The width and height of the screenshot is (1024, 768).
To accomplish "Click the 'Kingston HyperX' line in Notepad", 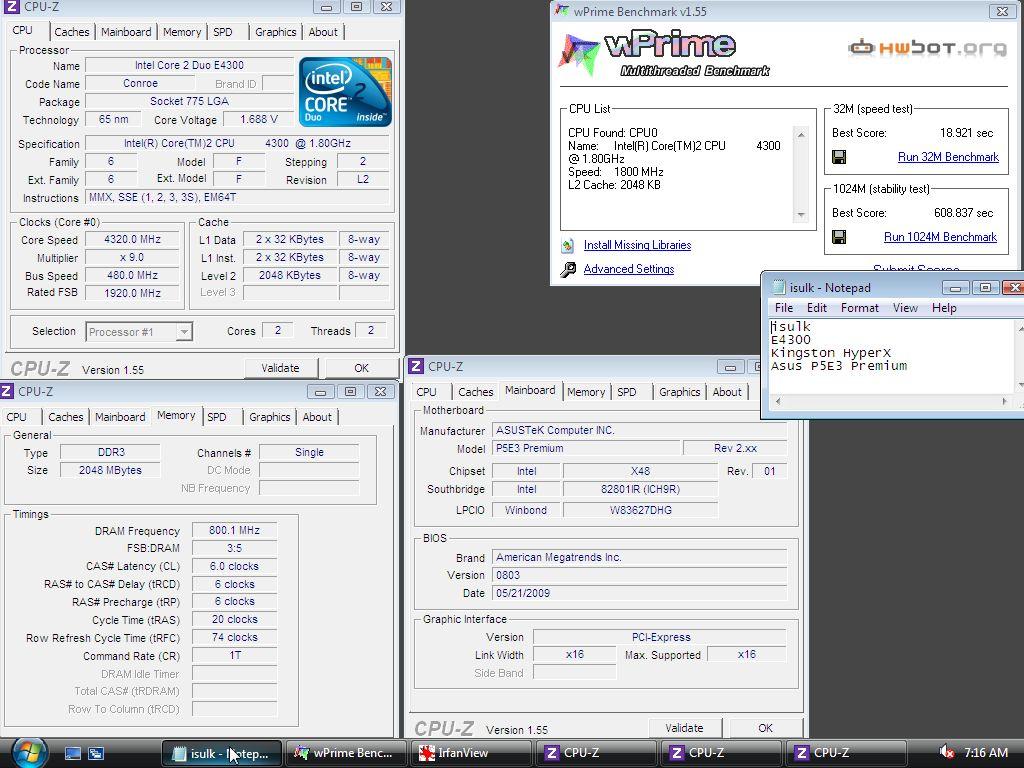I will (831, 353).
